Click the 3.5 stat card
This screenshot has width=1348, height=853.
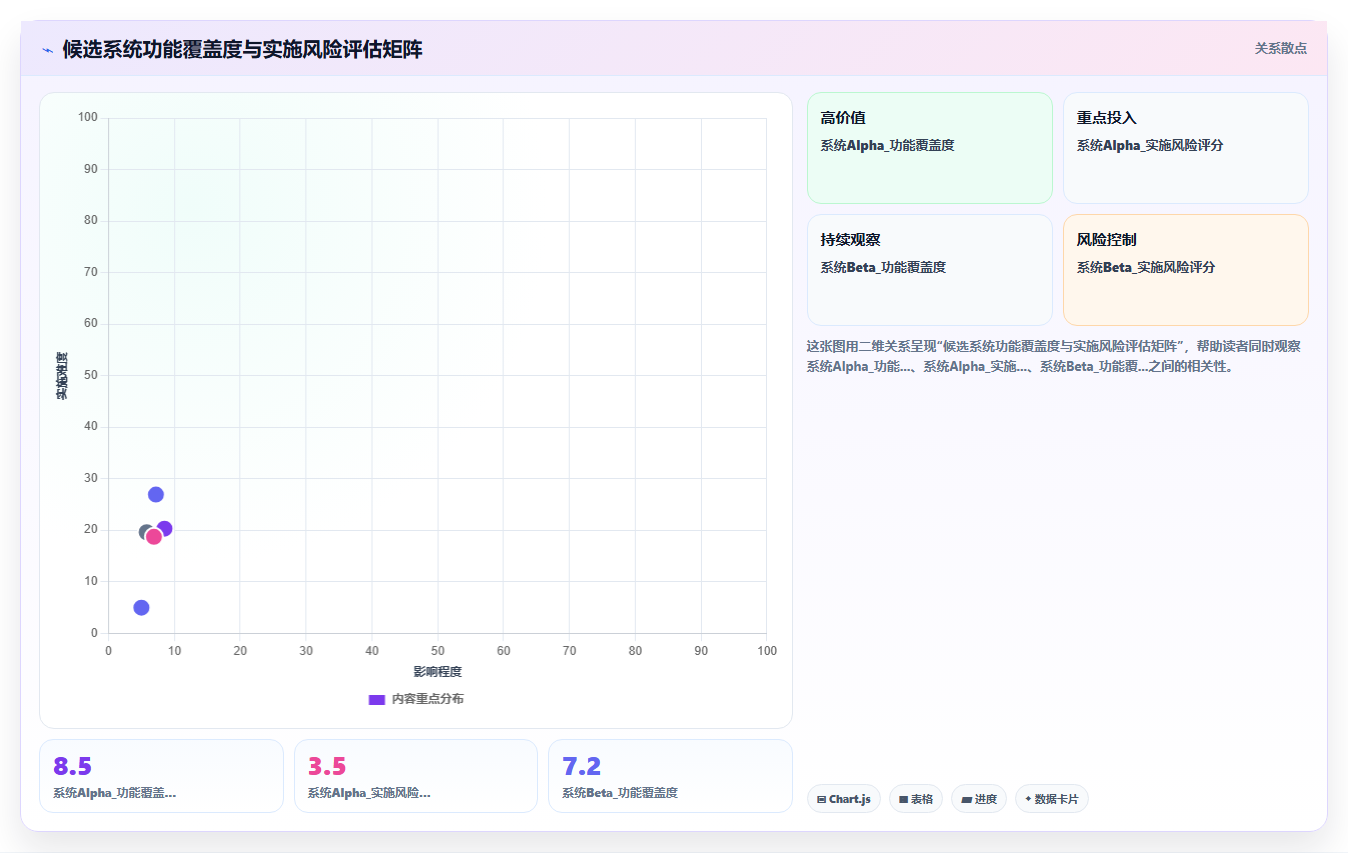coord(416,776)
